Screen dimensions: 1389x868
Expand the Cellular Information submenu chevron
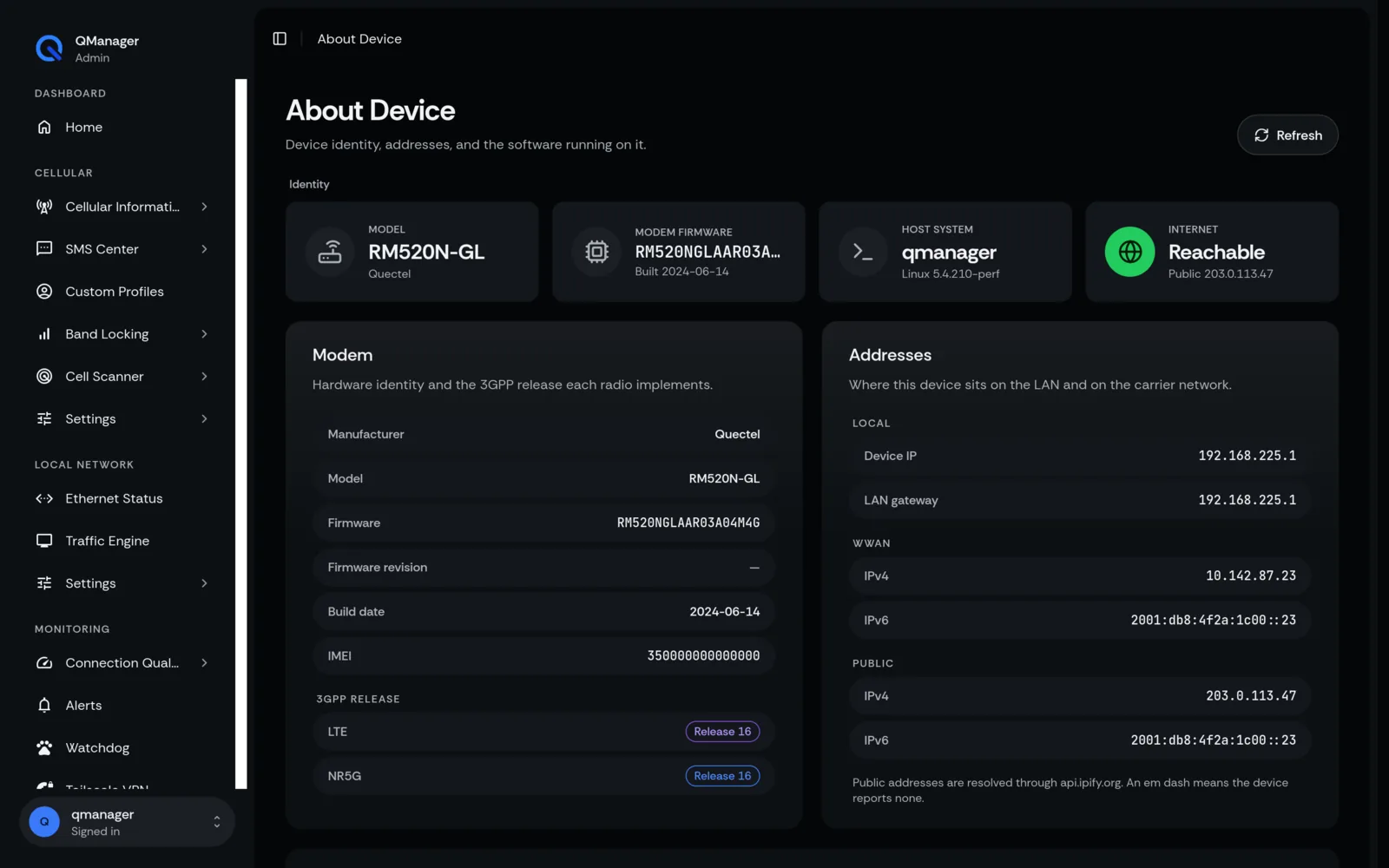[x=205, y=207]
